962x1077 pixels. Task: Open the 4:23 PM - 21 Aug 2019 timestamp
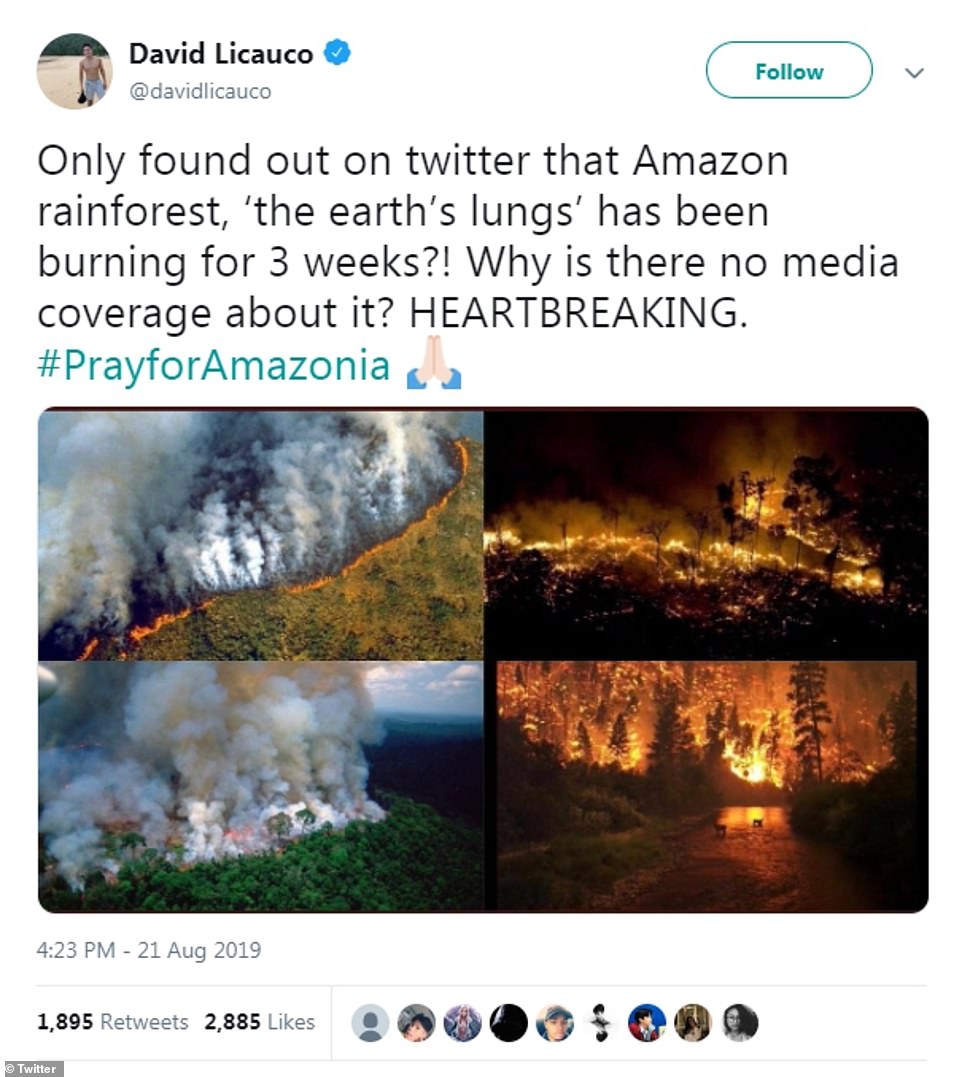click(x=149, y=950)
